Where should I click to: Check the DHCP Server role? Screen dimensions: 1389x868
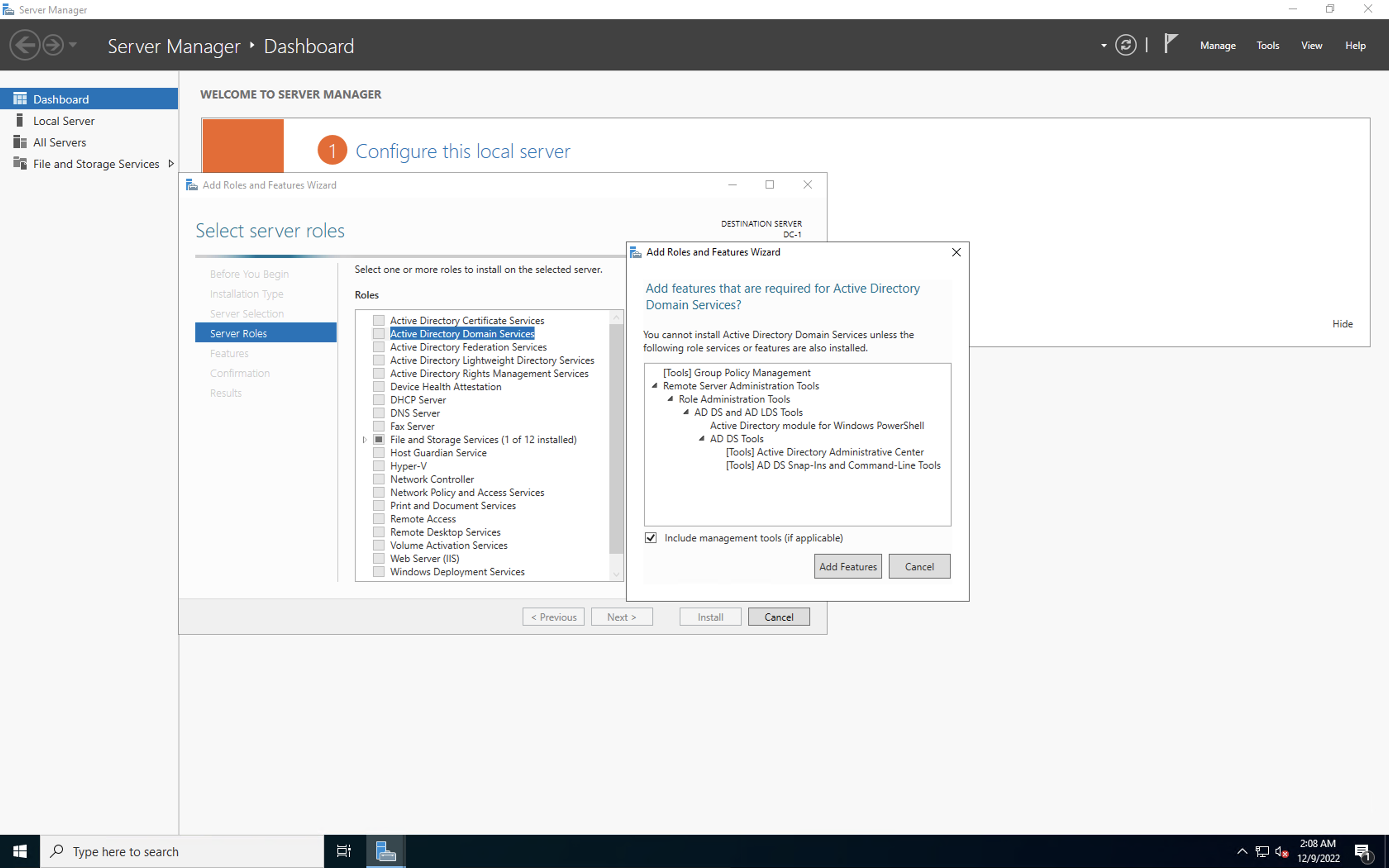click(378, 400)
